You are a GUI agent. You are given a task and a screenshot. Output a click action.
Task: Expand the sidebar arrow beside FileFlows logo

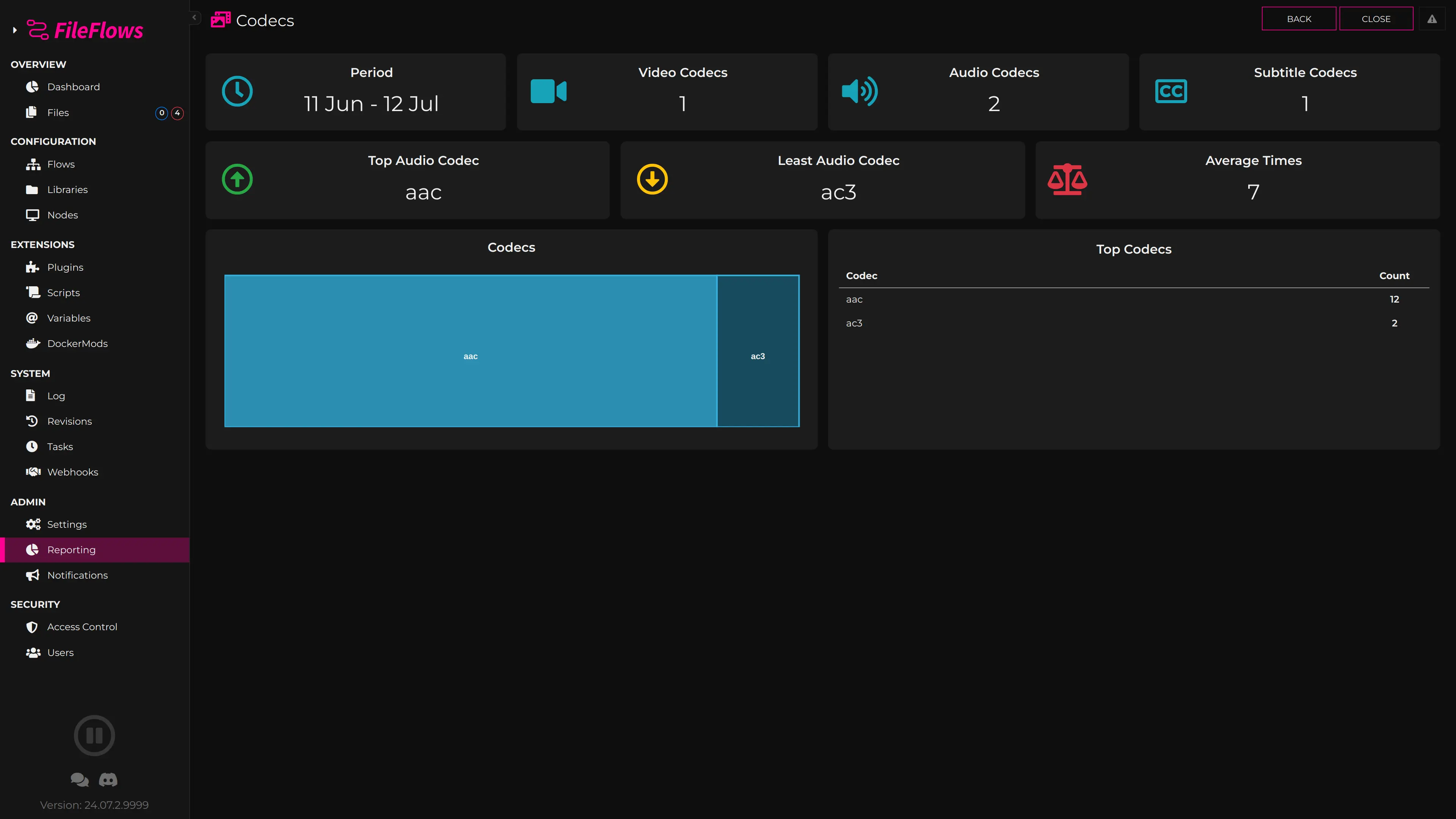(15, 30)
